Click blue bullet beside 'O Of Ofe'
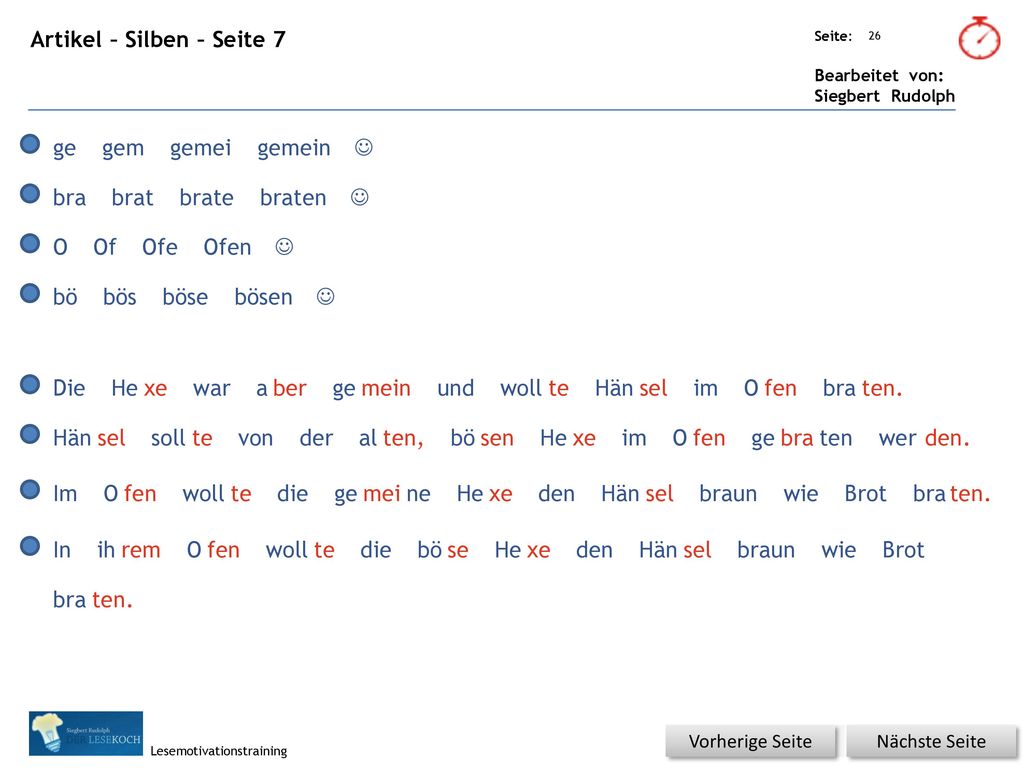This screenshot has width=1024, height=768. pyautogui.click(x=30, y=243)
